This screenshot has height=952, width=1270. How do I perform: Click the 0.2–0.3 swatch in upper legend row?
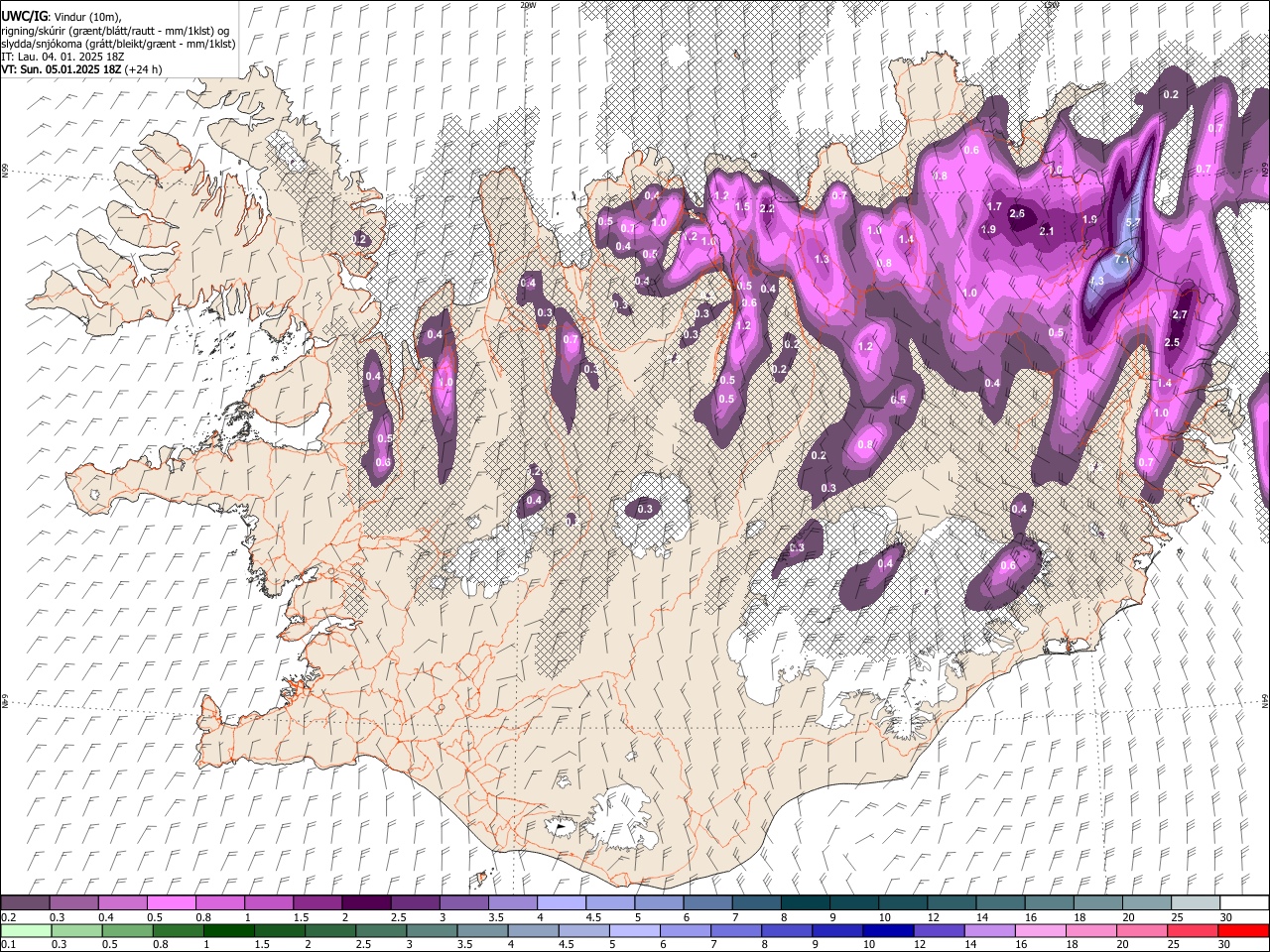coord(26,903)
